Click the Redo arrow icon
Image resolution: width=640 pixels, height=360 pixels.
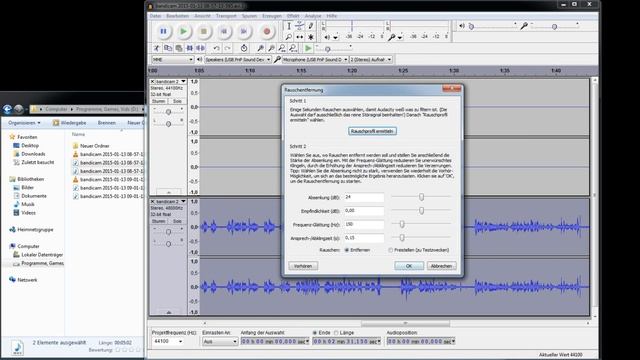pos(227,48)
